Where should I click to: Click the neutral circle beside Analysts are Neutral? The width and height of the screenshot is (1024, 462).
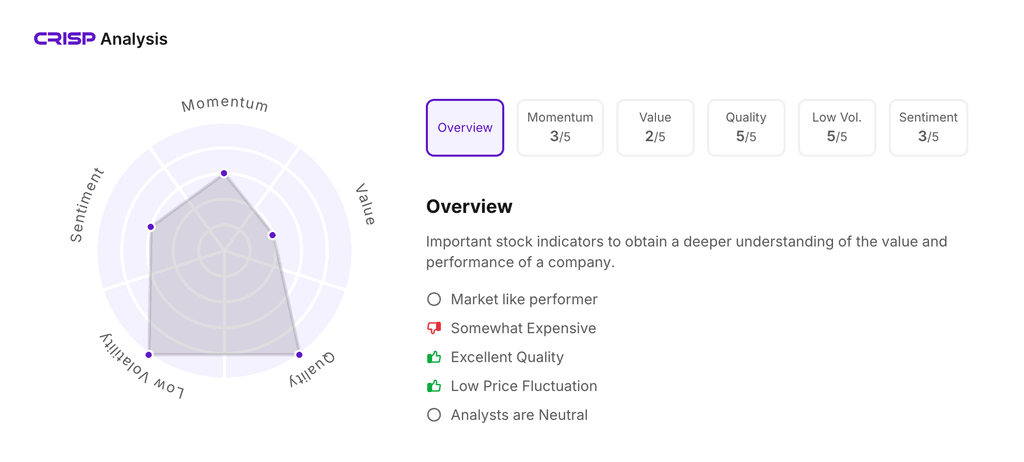434,414
